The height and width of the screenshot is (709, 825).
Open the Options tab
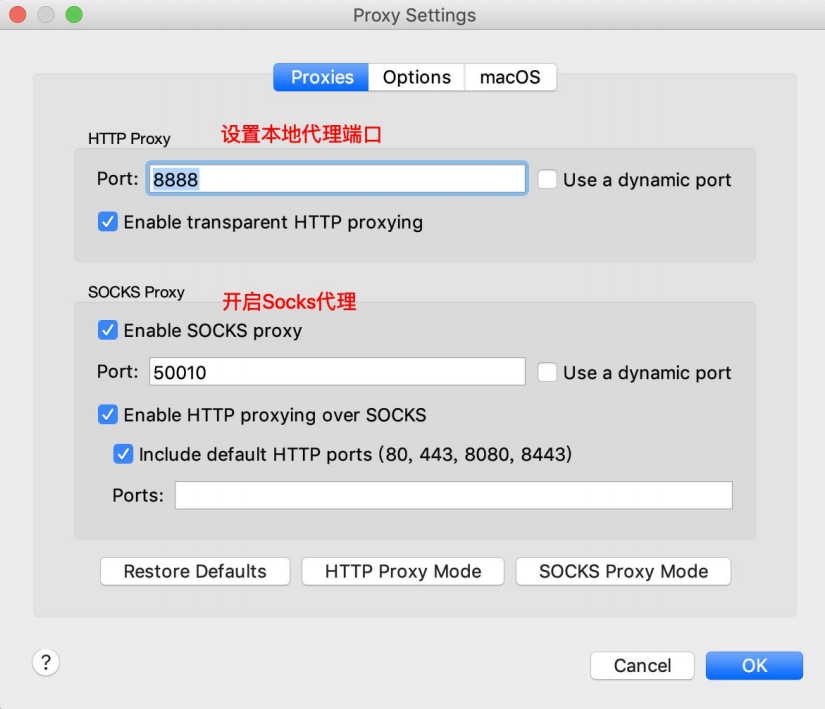(x=416, y=77)
